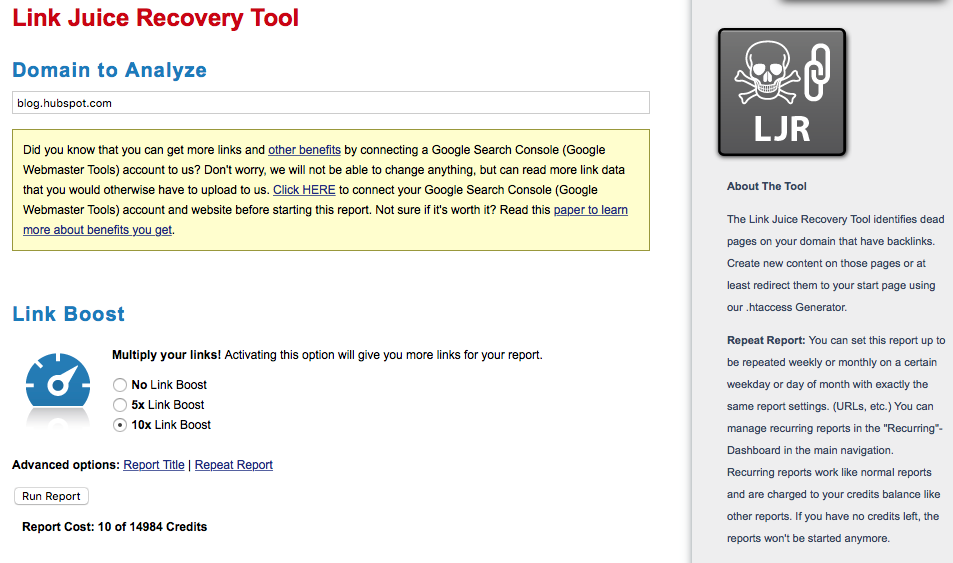
Task: Click the 'Advanced options:' label
Action: coord(66,465)
